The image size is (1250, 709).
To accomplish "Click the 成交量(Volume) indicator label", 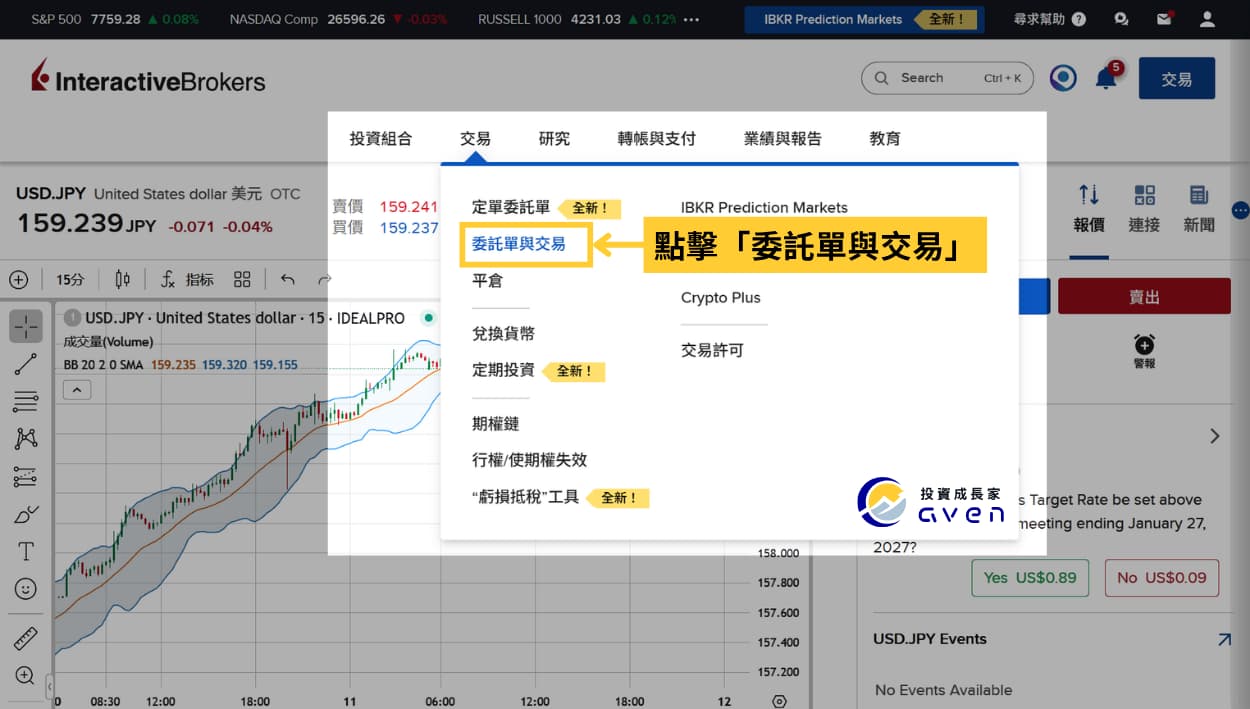I will (x=108, y=342).
